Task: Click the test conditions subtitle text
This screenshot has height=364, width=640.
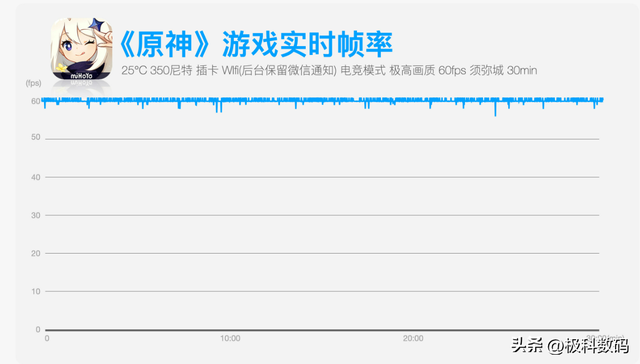Action: click(x=329, y=71)
